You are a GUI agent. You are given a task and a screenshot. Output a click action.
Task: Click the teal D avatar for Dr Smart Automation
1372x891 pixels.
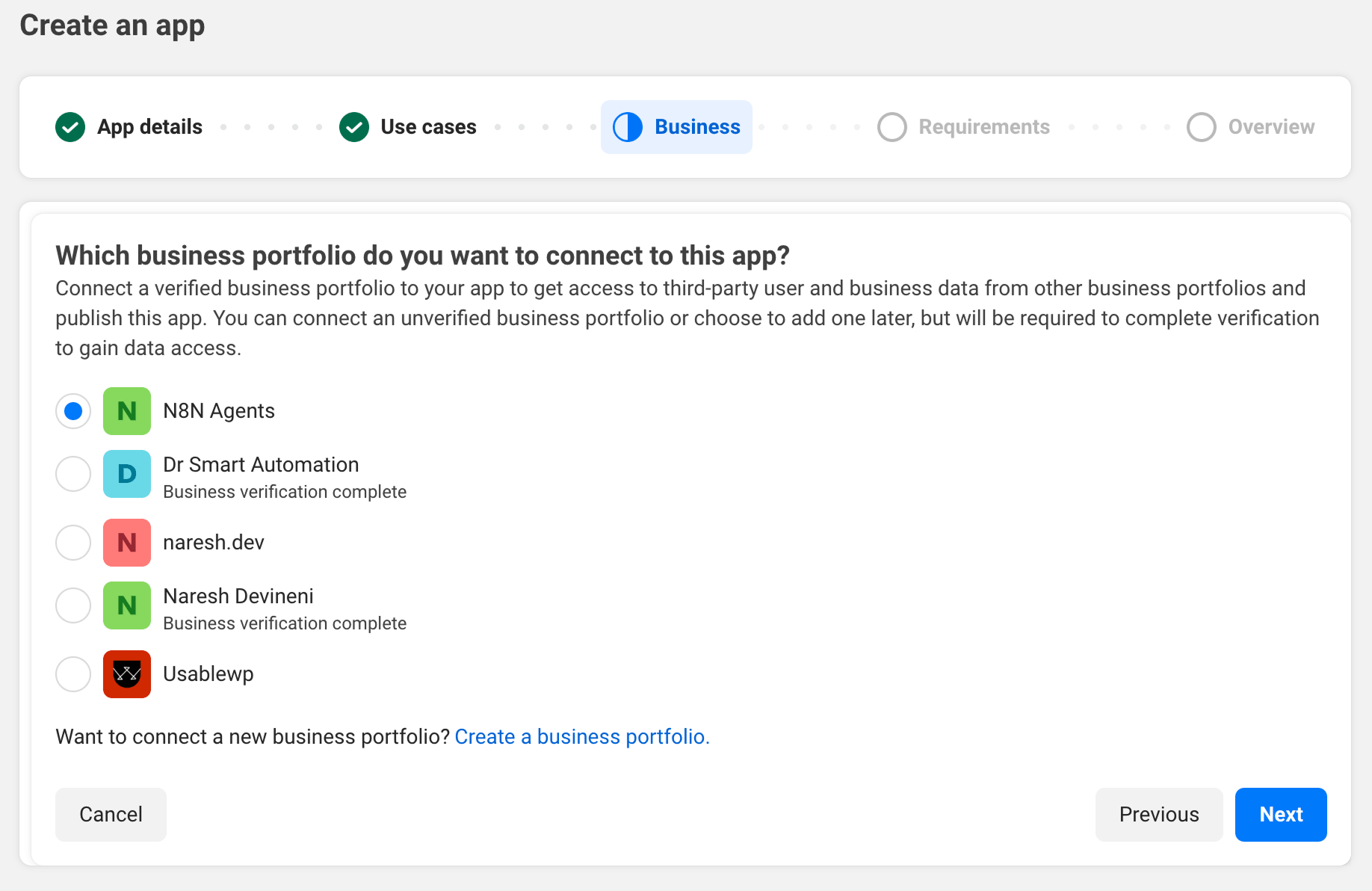tap(127, 474)
